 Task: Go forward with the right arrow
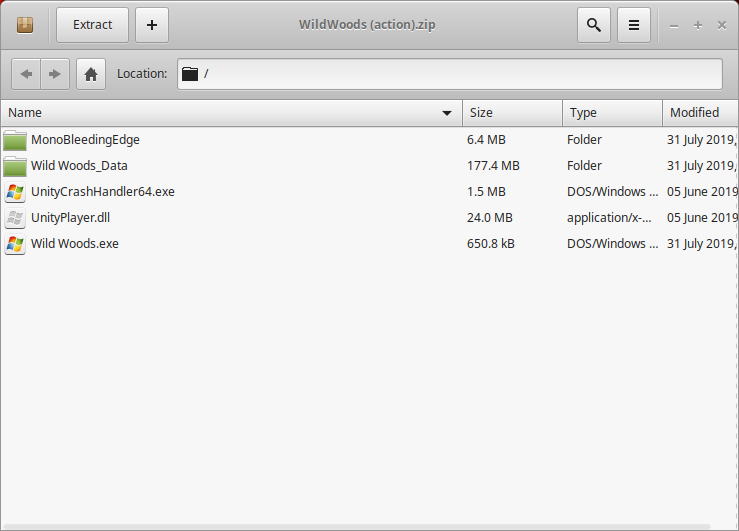click(55, 74)
